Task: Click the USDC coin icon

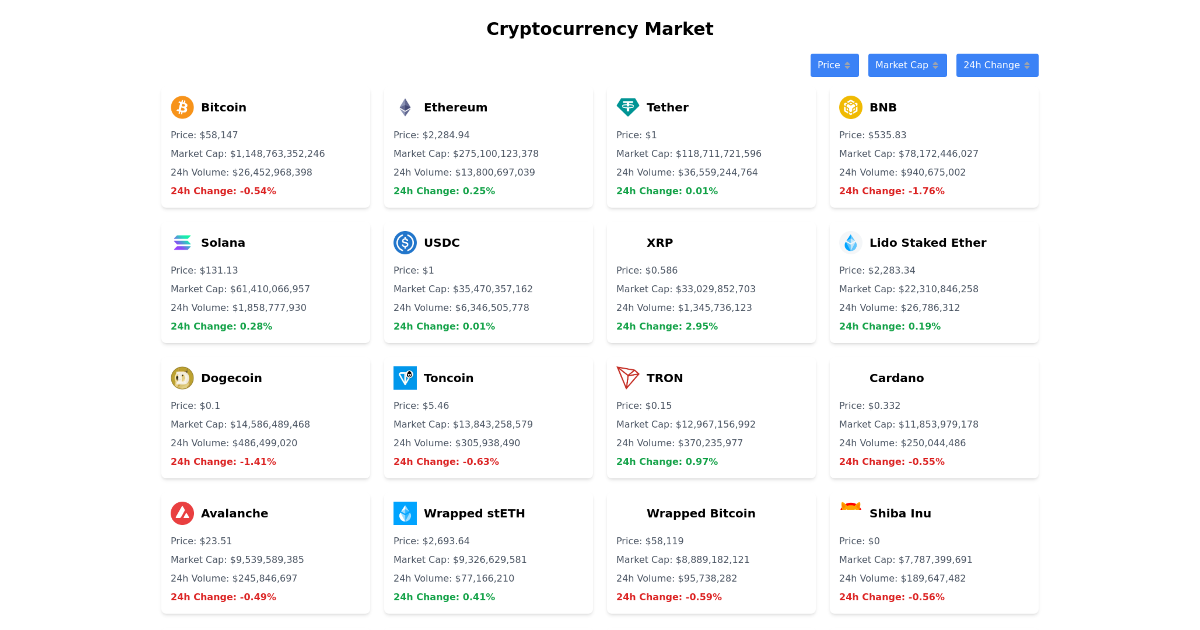Action: click(x=404, y=242)
